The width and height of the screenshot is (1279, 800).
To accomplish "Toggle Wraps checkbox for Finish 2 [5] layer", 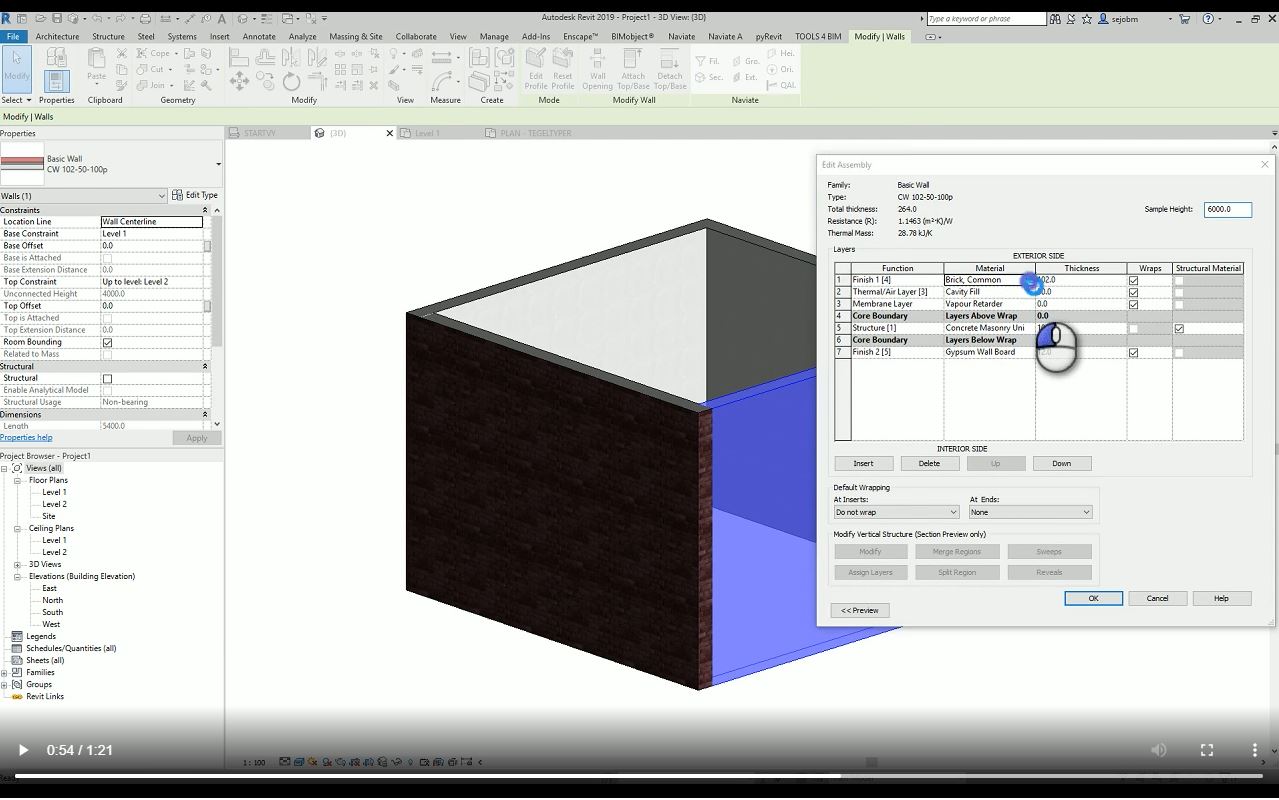I will pos(1133,353).
